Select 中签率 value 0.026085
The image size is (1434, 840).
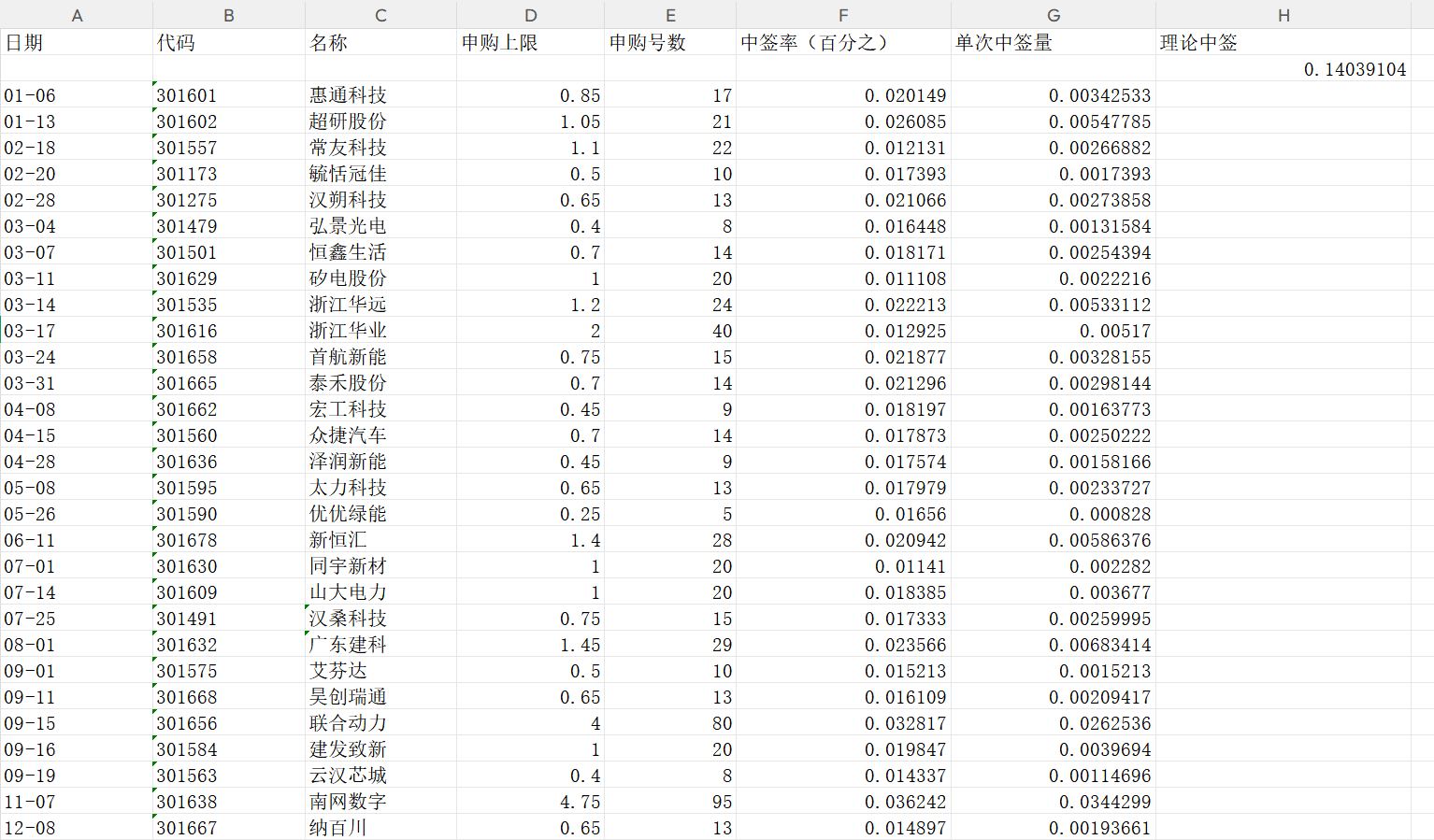(843, 121)
